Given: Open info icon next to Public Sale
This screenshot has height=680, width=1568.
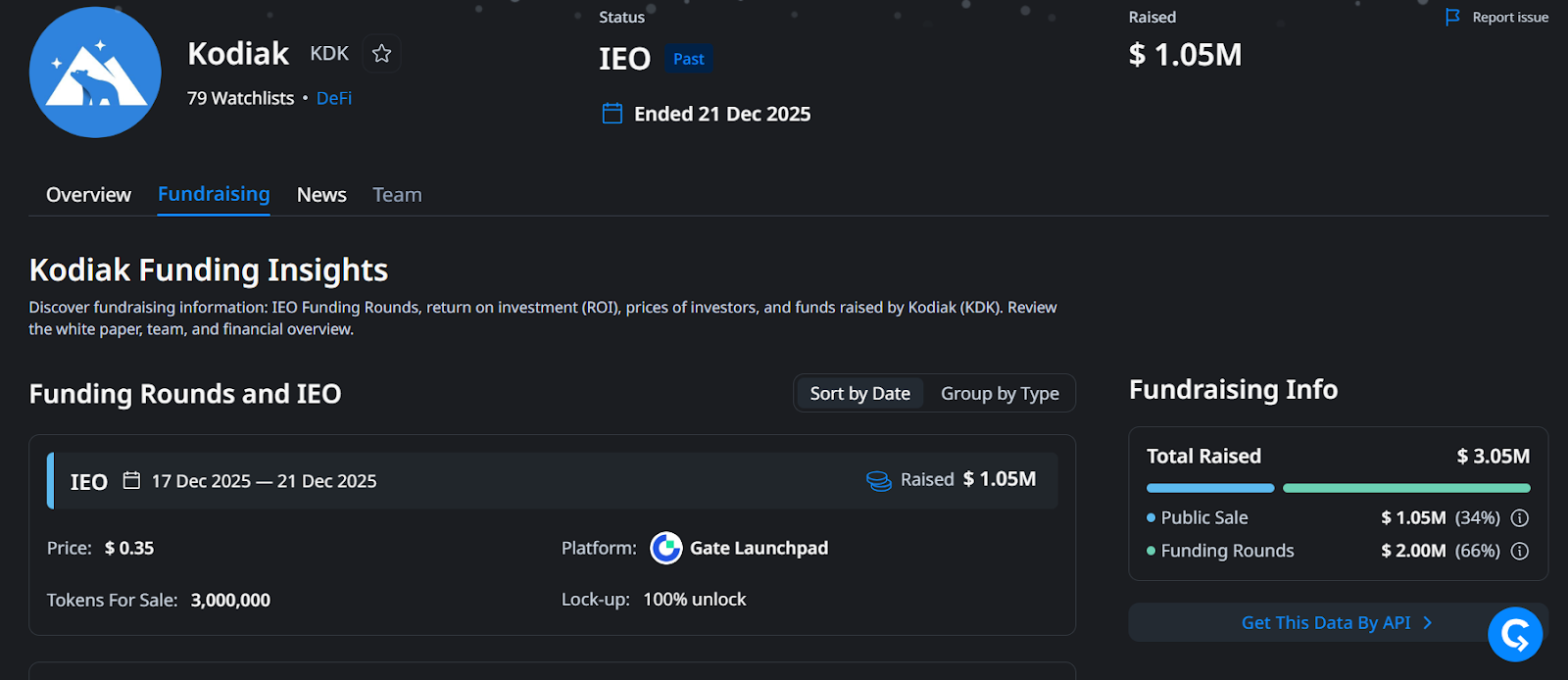Looking at the screenshot, I should point(1519,517).
